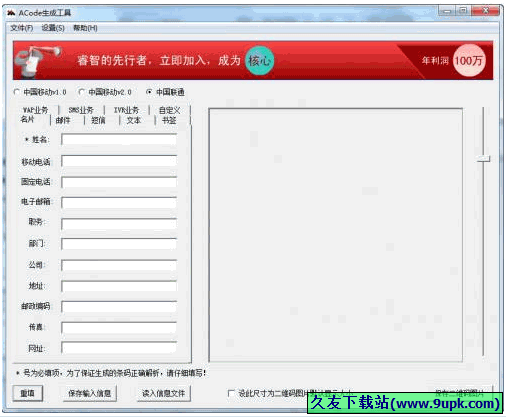Open the 设置(S) menu

(53, 28)
